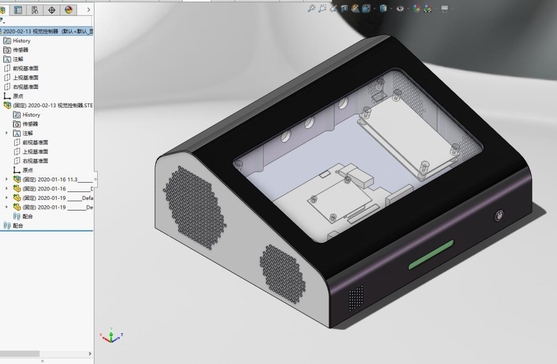The width and height of the screenshot is (557, 364).
Task: Switch to the PropertyManager tab
Action: click(x=18, y=10)
